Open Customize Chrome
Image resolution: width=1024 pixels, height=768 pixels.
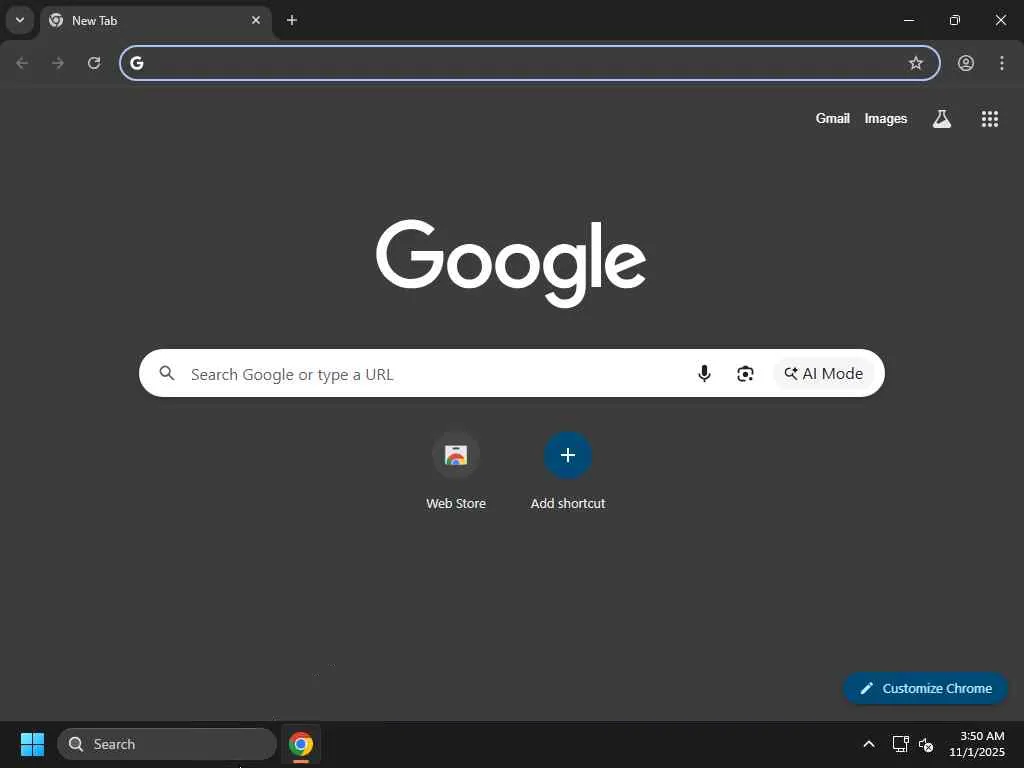pyautogui.click(x=925, y=688)
